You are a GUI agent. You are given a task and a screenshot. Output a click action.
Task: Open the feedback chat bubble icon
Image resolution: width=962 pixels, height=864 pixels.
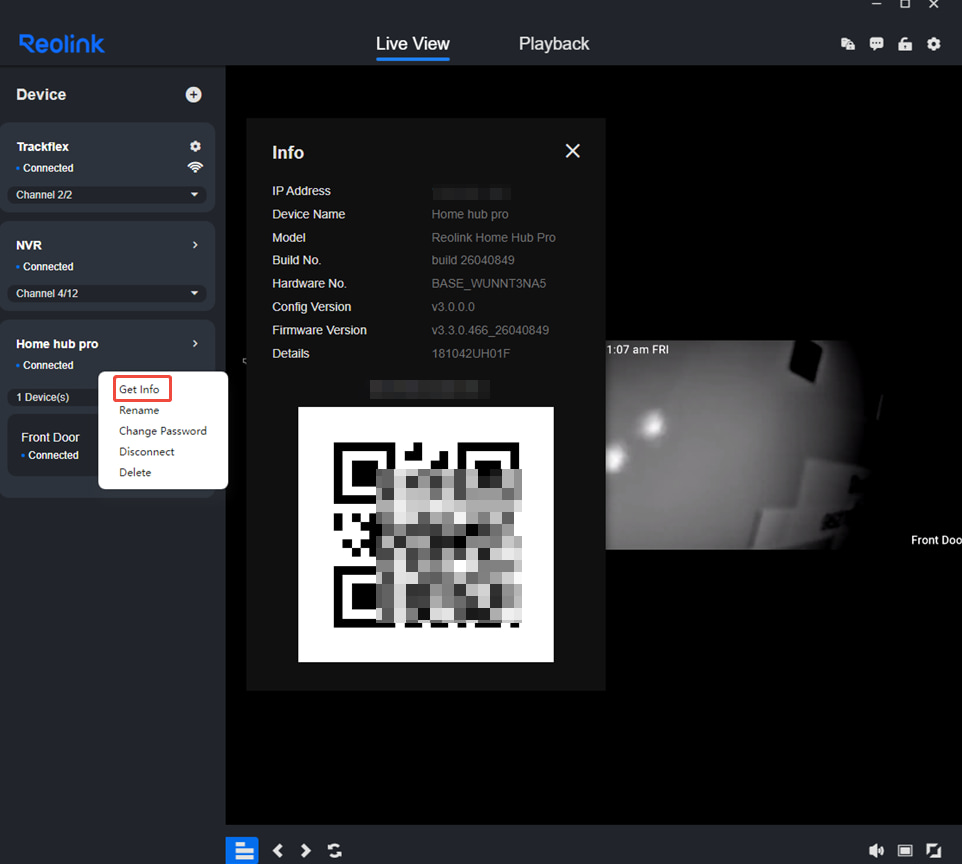877,44
